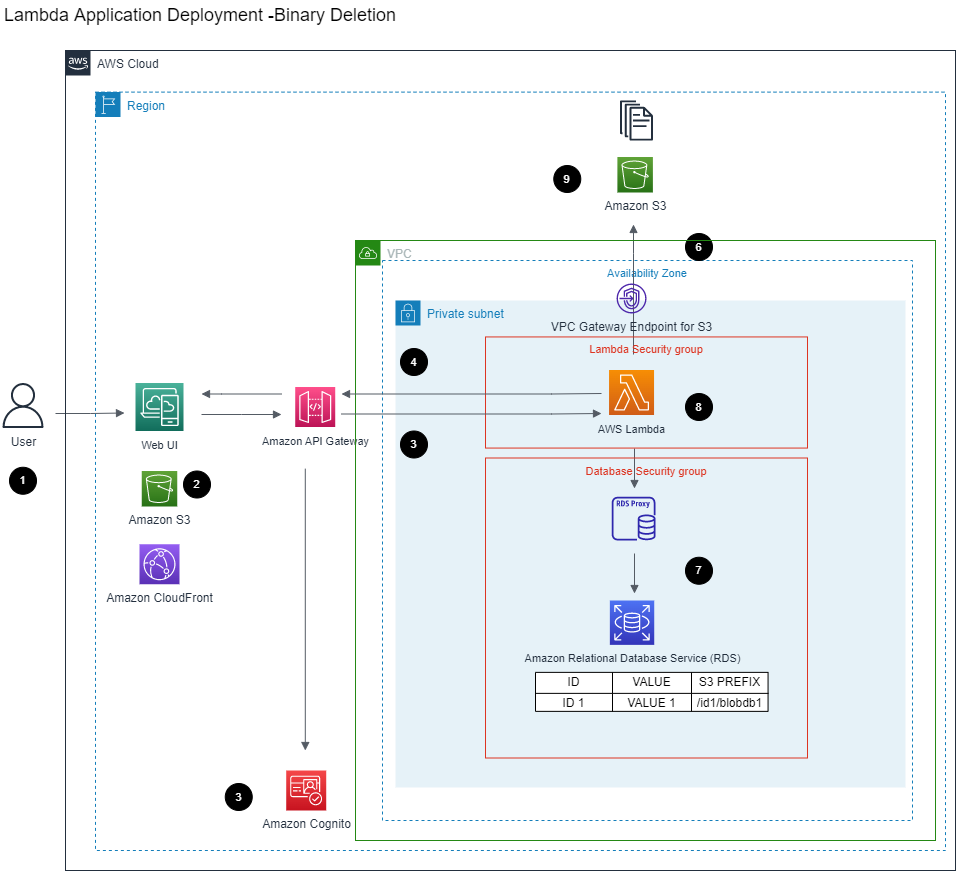The height and width of the screenshot is (871, 956).
Task: Select the 'ID' table header cell
Action: (574, 682)
